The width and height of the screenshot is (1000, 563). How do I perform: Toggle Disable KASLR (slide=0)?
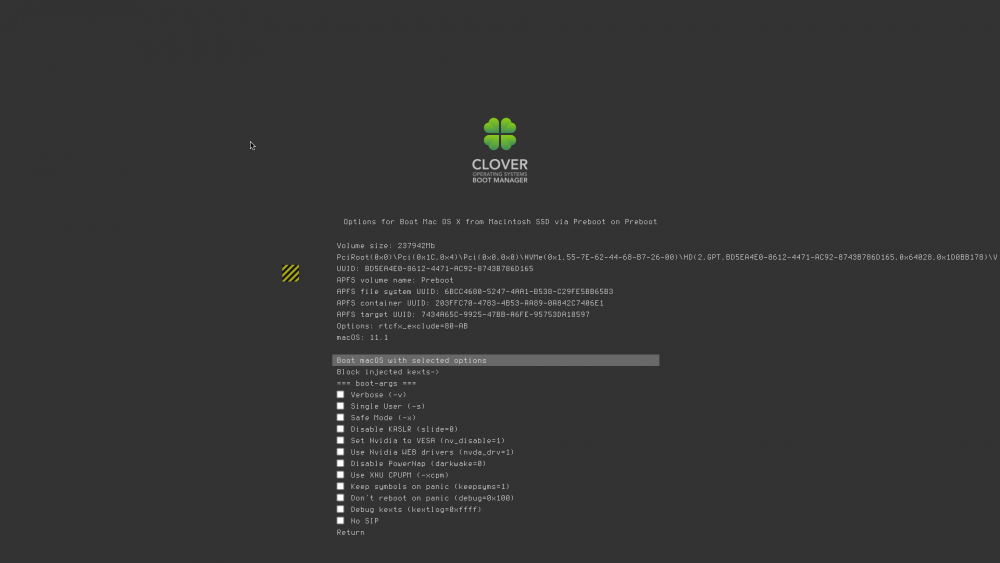[x=340, y=429]
